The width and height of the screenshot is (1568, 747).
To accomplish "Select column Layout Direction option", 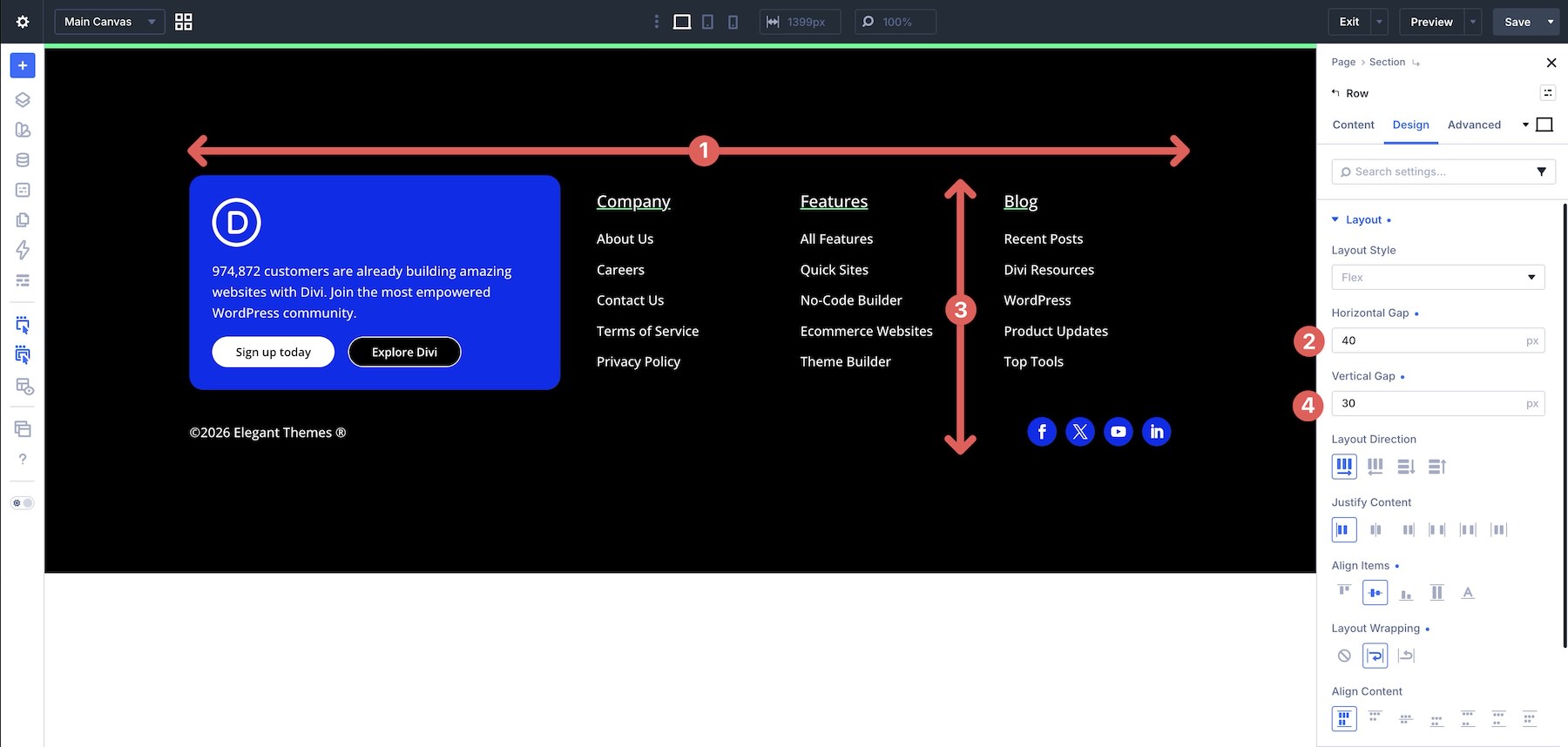I will (1406, 467).
